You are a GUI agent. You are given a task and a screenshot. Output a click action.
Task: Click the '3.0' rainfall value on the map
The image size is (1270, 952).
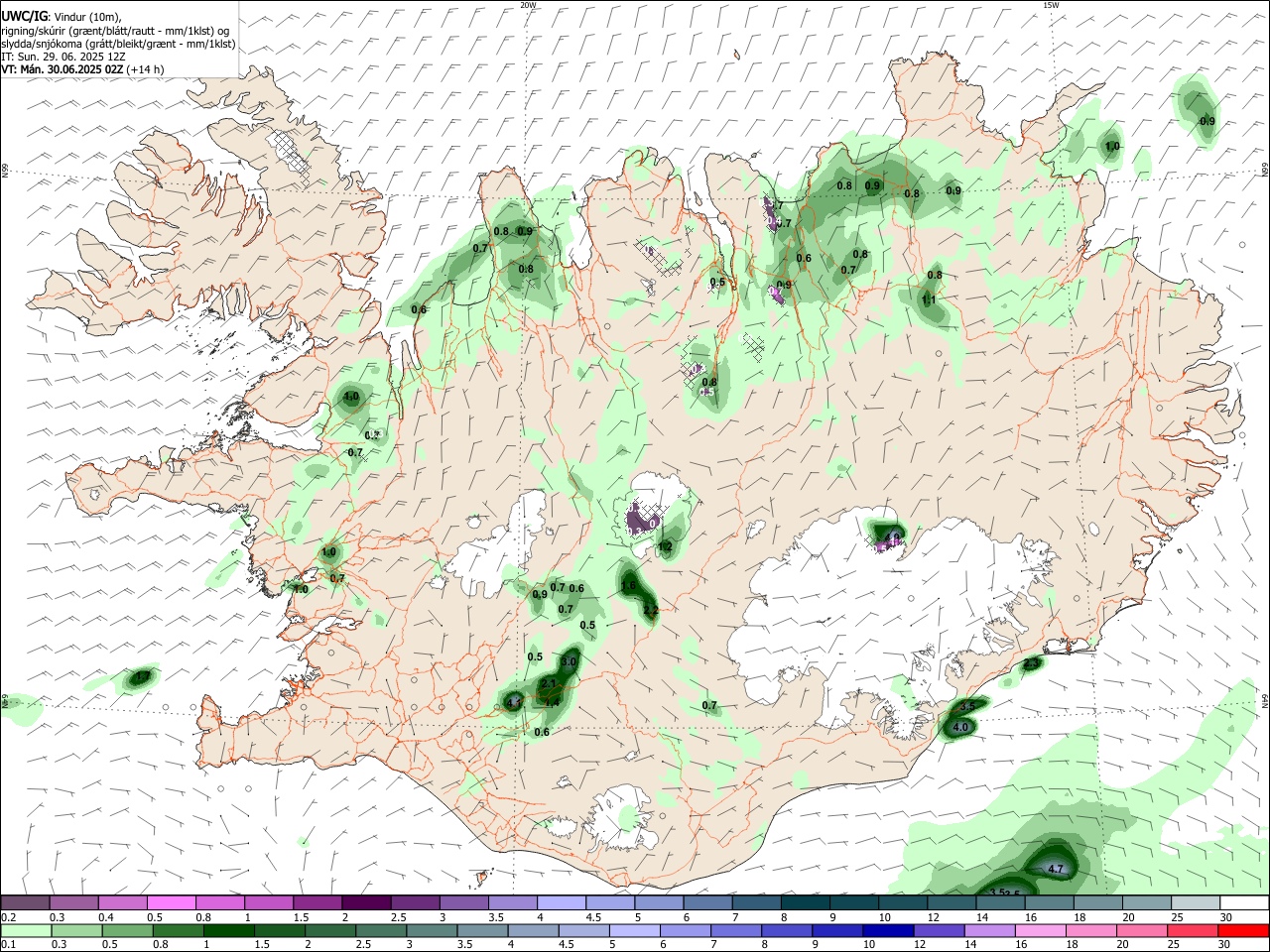click(x=569, y=661)
